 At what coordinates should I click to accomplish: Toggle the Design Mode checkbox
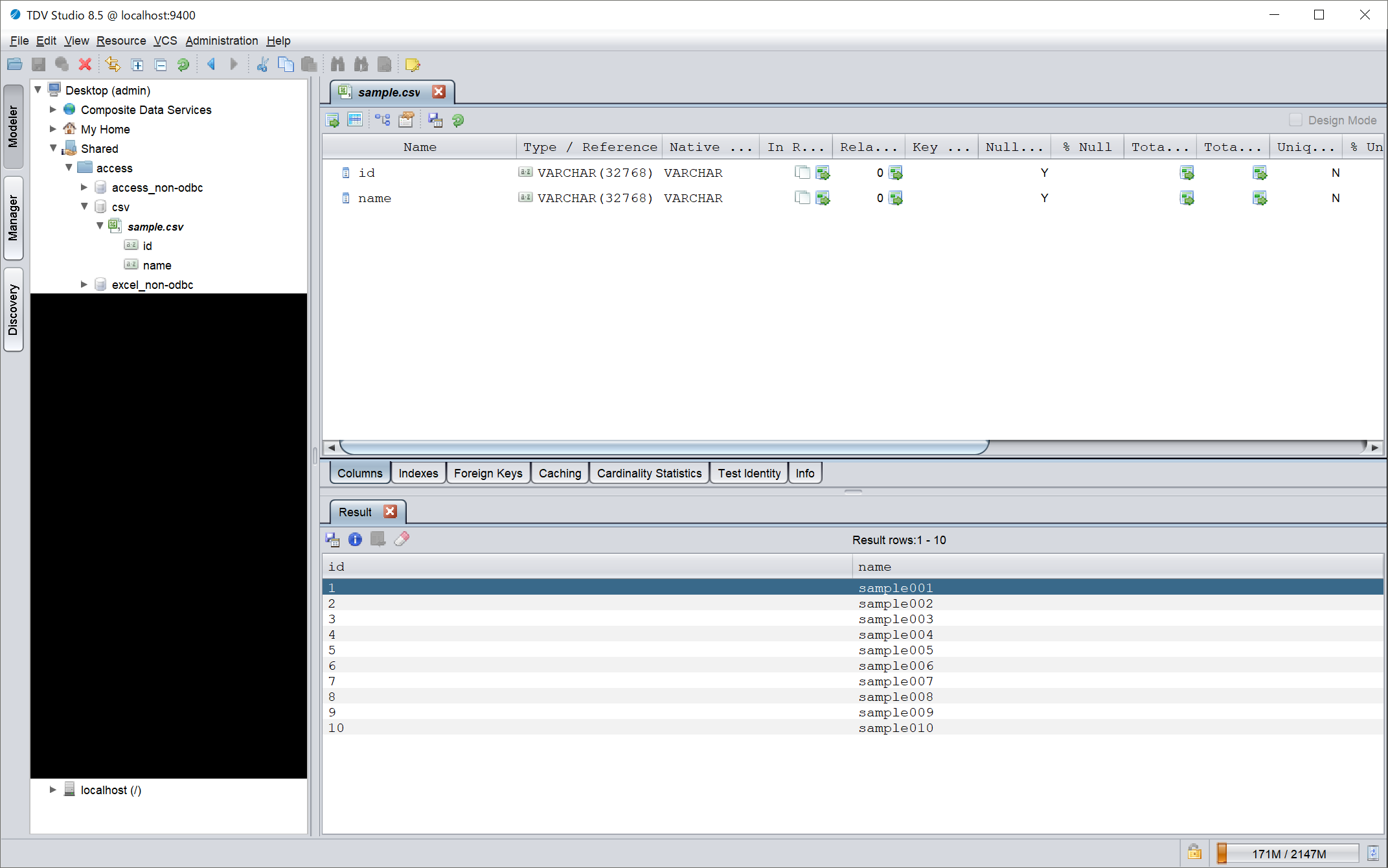(1295, 120)
